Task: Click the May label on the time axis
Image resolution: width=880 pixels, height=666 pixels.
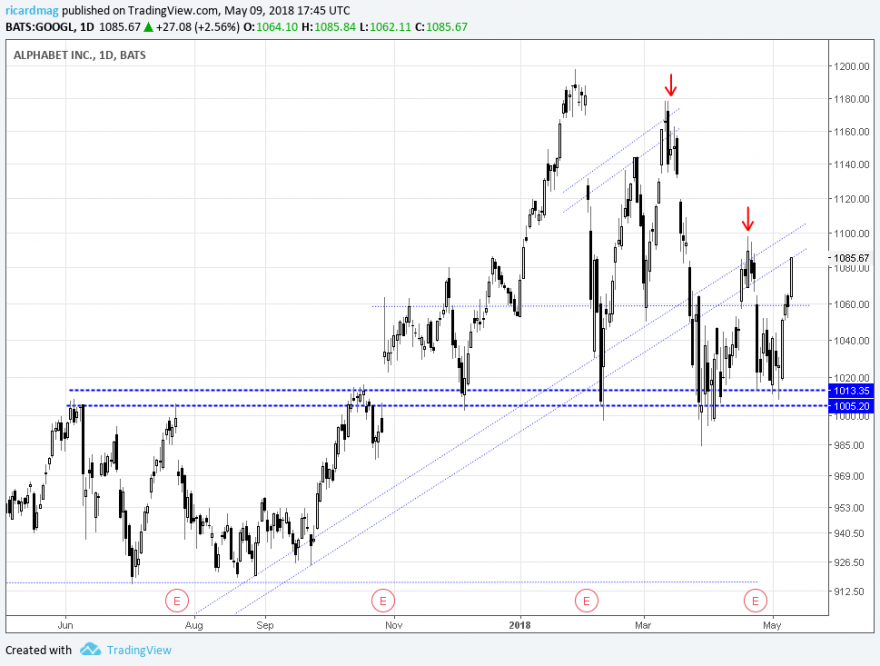Action: (772, 625)
